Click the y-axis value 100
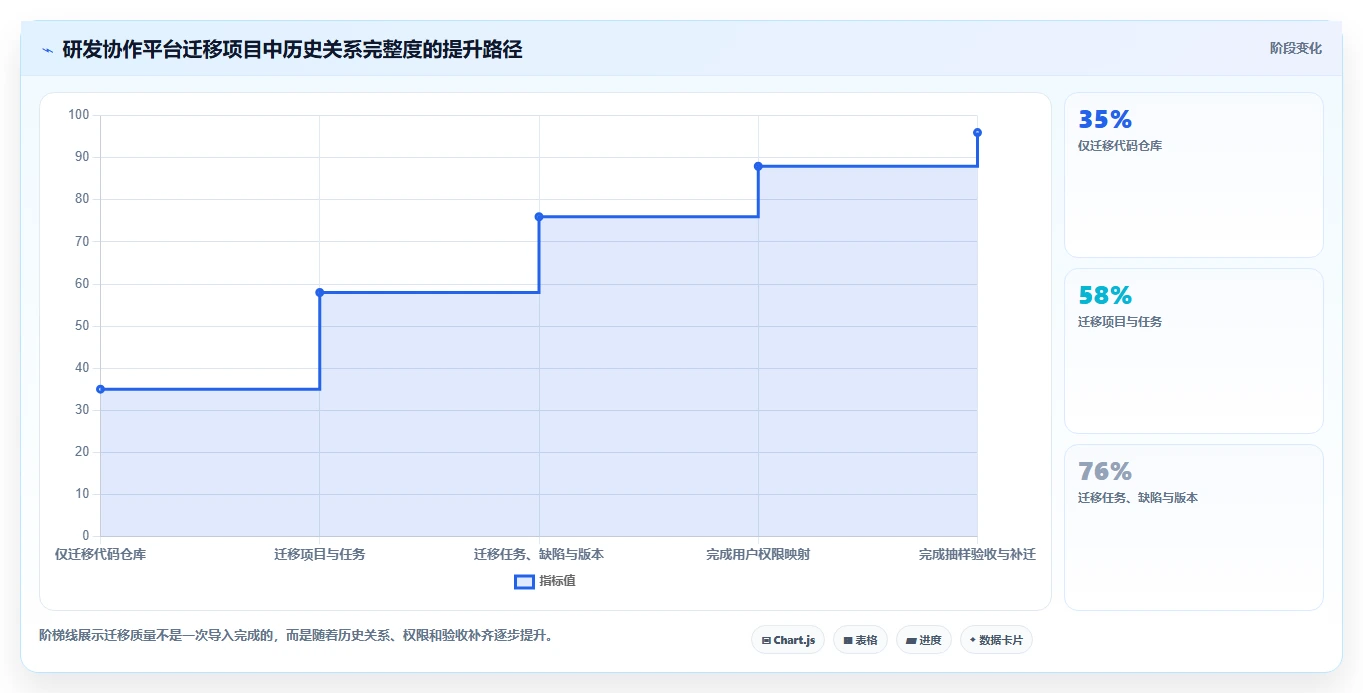Viewport: 1363px width, 693px height. click(79, 115)
